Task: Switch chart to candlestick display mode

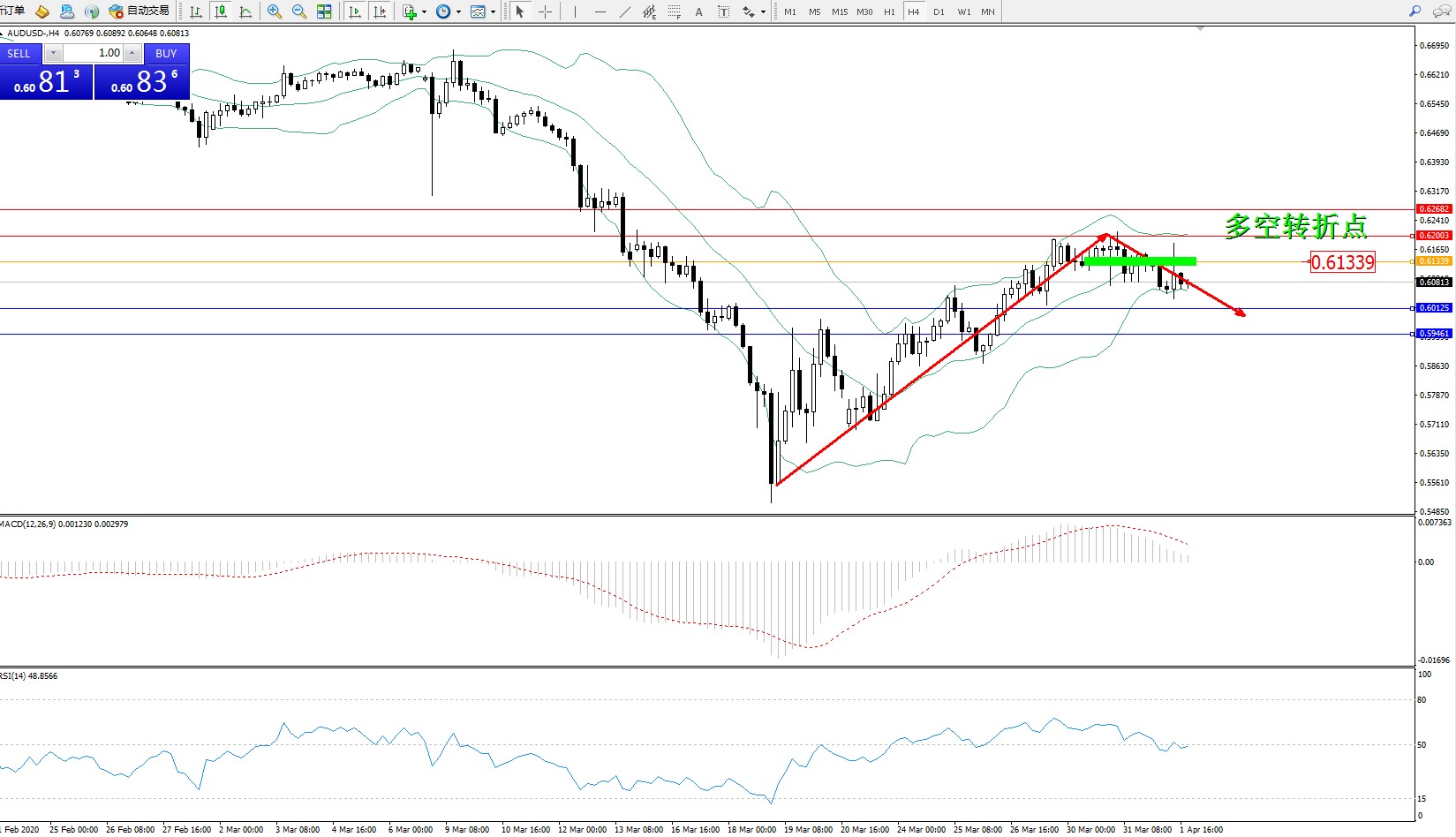Action: click(221, 11)
